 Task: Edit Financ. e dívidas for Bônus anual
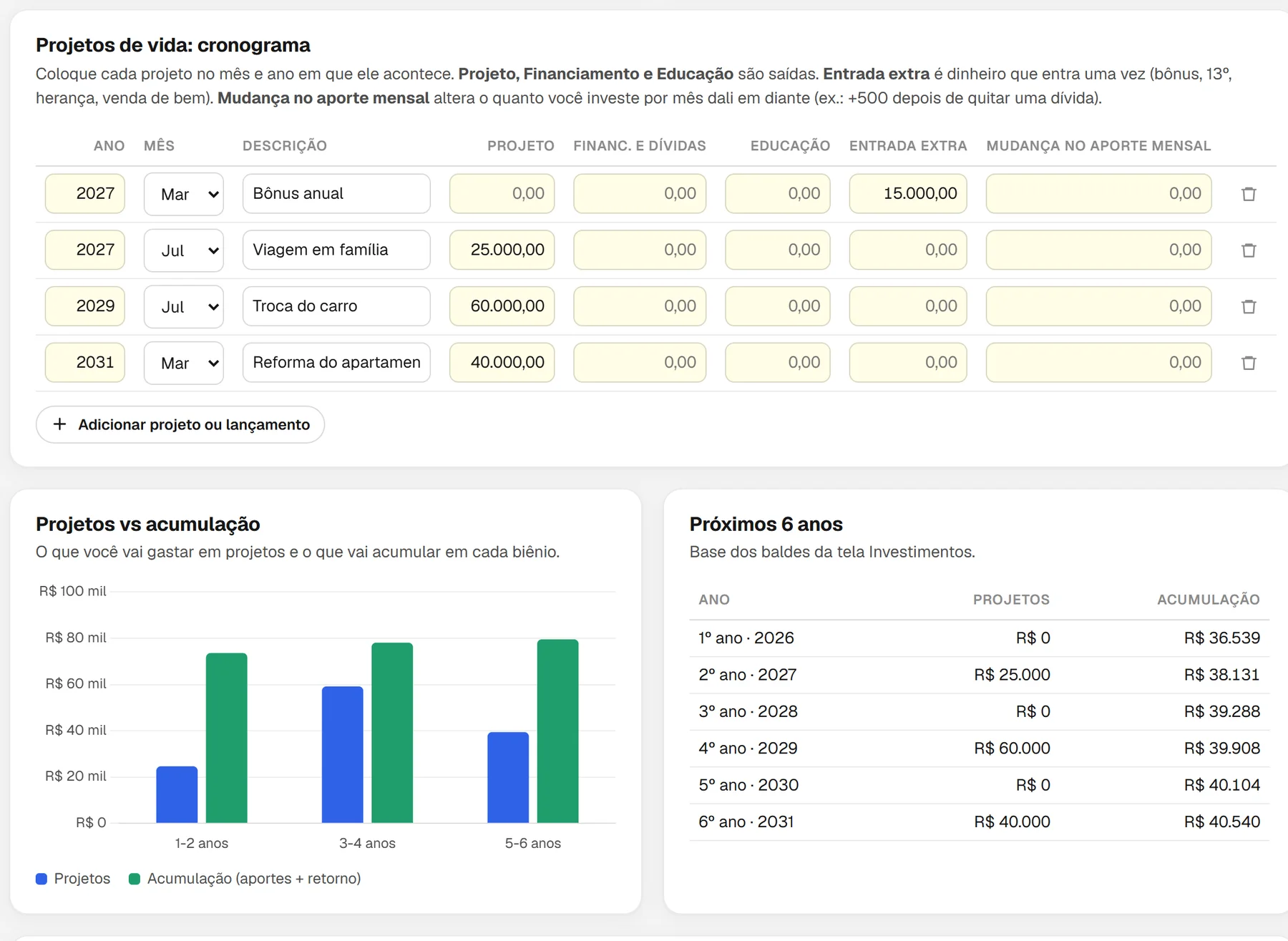pos(640,193)
